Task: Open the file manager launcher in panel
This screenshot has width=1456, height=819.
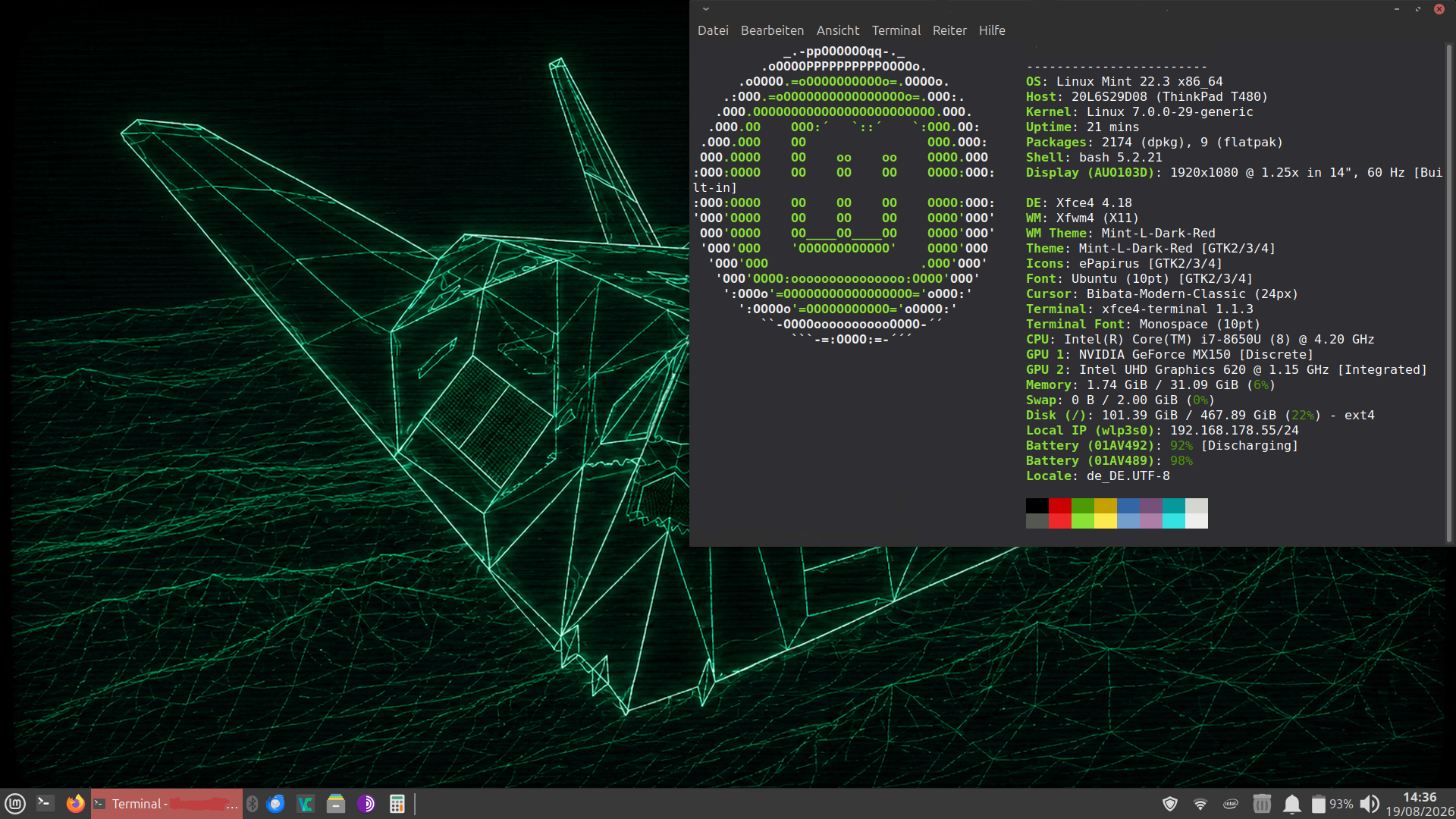Action: (x=336, y=804)
